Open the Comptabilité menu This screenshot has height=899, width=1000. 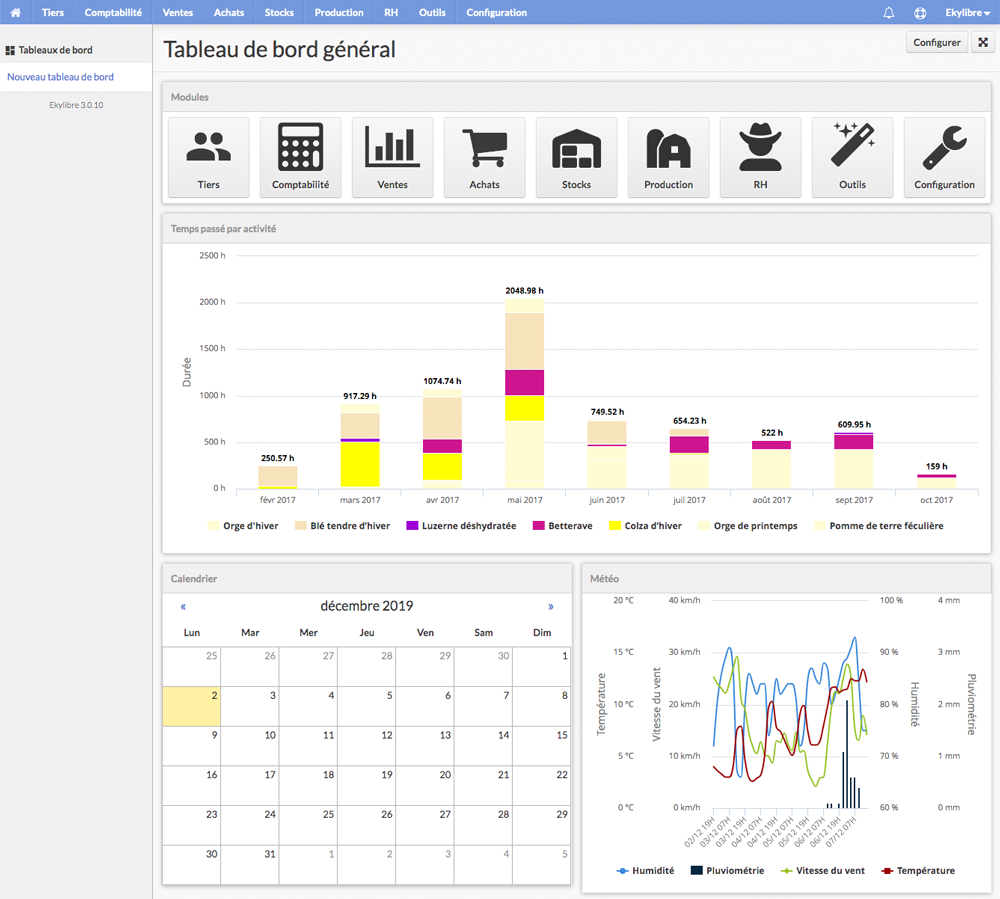tap(113, 12)
